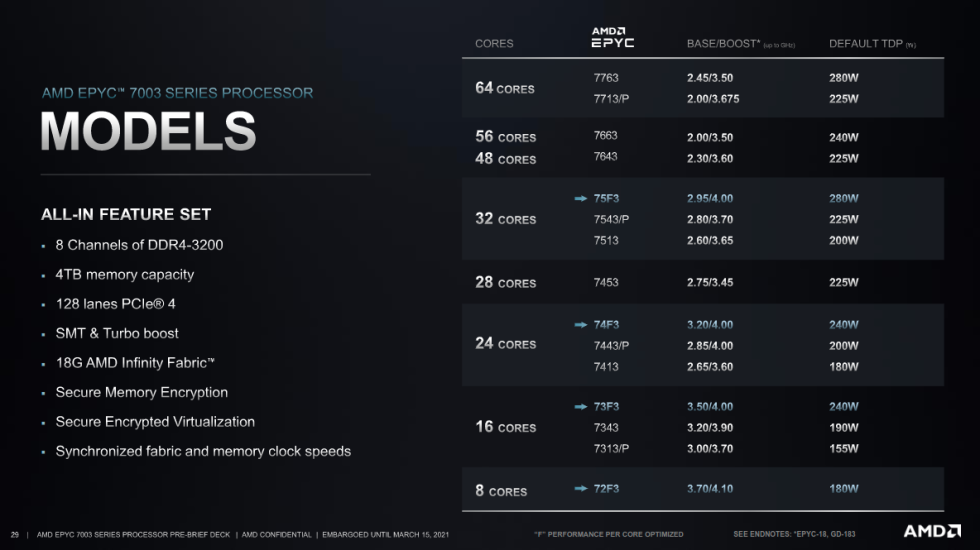980x550 pixels.
Task: Click the SEE ENDNOTES footer text
Action: click(794, 534)
